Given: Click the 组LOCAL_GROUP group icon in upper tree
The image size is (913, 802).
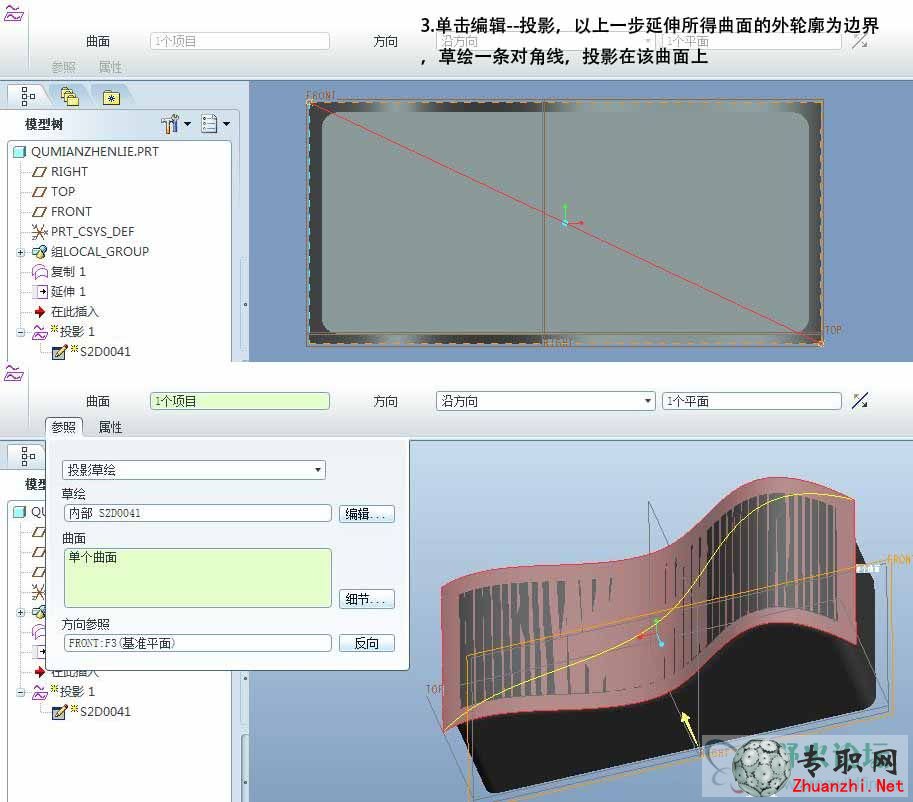Looking at the screenshot, I should click(40, 252).
